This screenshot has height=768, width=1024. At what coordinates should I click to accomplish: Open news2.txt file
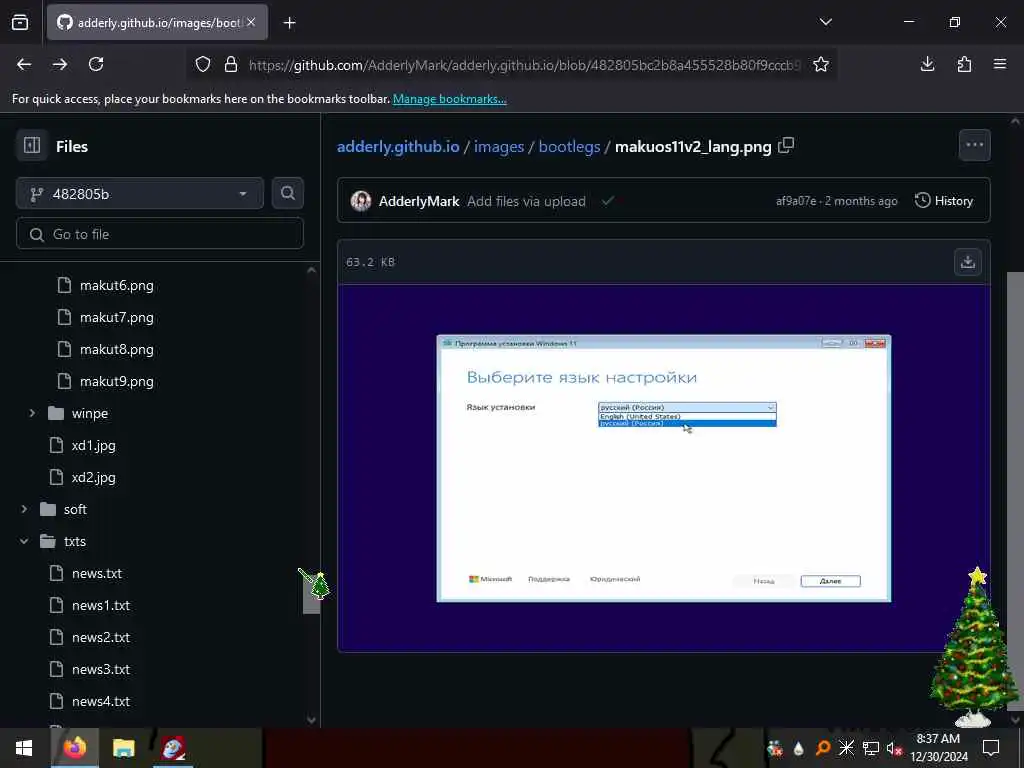coord(101,637)
